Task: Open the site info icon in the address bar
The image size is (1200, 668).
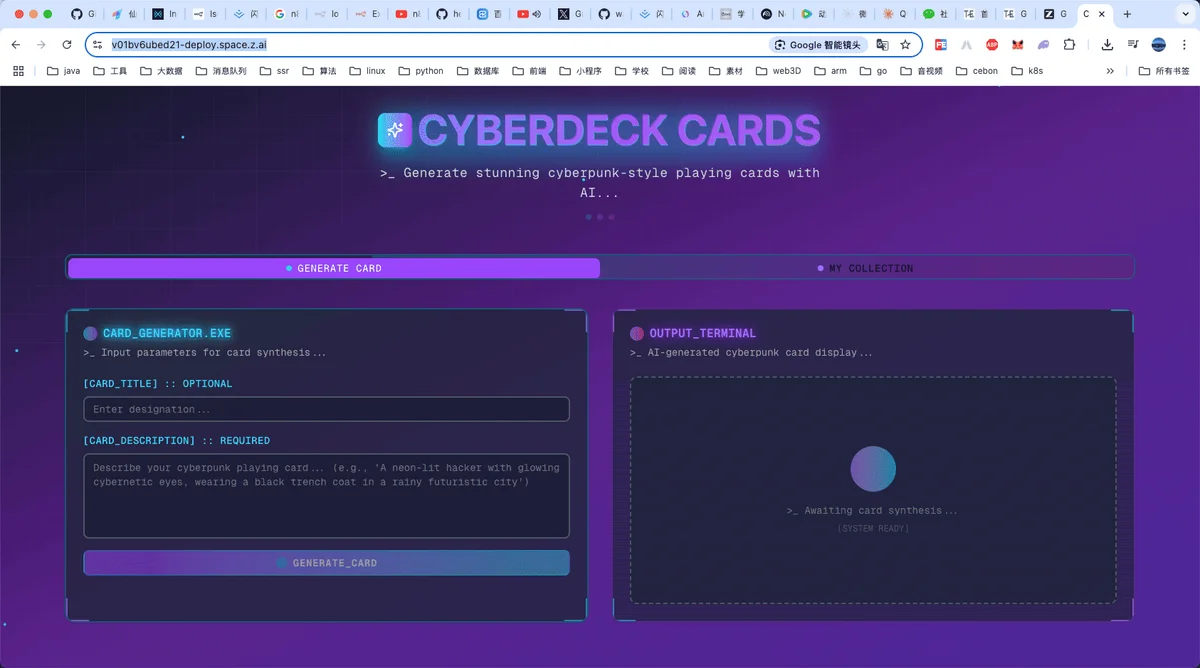Action: tap(97, 45)
